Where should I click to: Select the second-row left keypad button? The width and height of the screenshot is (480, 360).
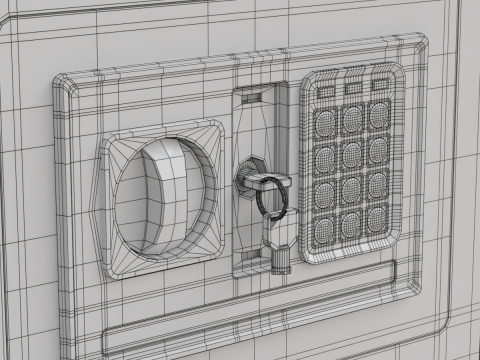click(325, 159)
